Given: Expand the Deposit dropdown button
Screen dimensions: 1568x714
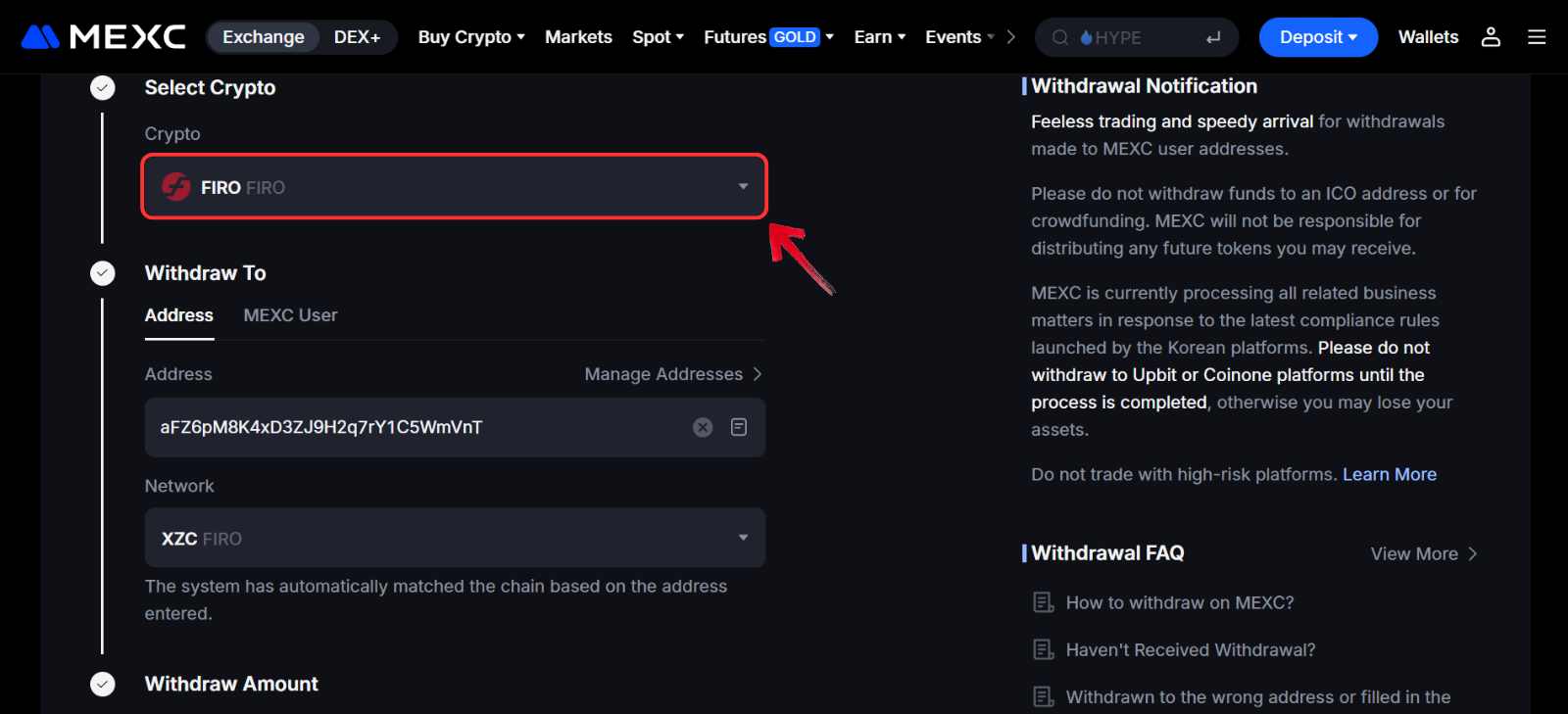Looking at the screenshot, I should point(1318,37).
